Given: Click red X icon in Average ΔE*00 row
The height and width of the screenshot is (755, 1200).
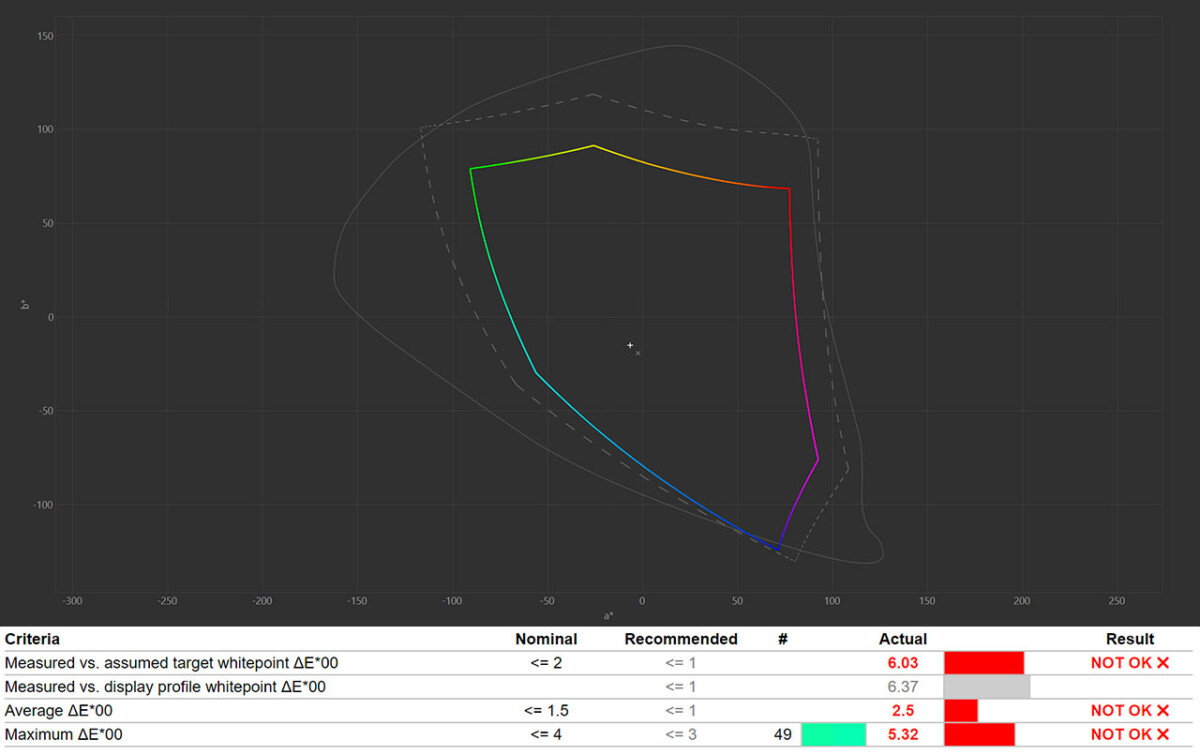Looking at the screenshot, I should (x=1163, y=711).
